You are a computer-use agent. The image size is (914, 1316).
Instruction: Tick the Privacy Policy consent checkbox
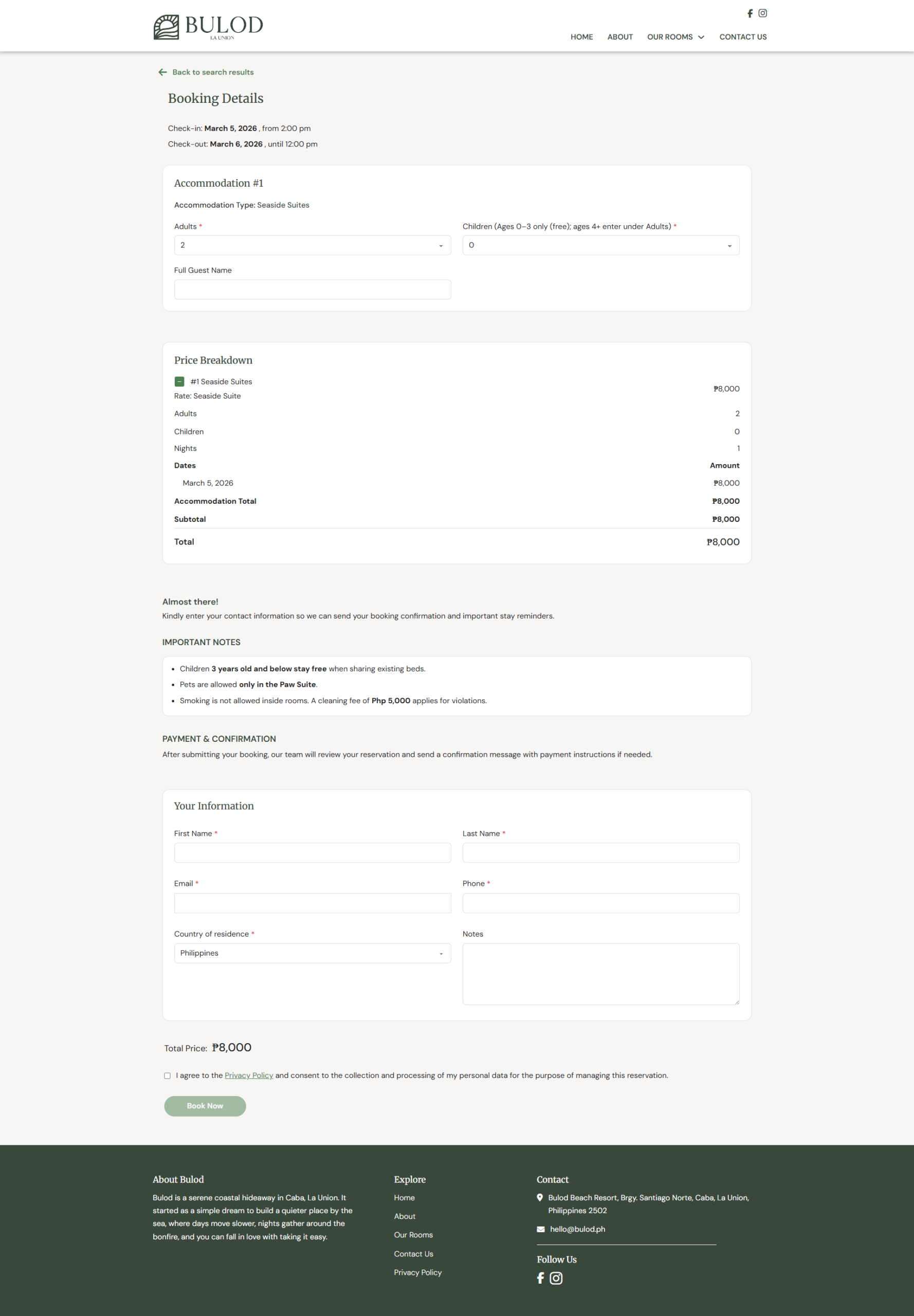[x=167, y=1075]
